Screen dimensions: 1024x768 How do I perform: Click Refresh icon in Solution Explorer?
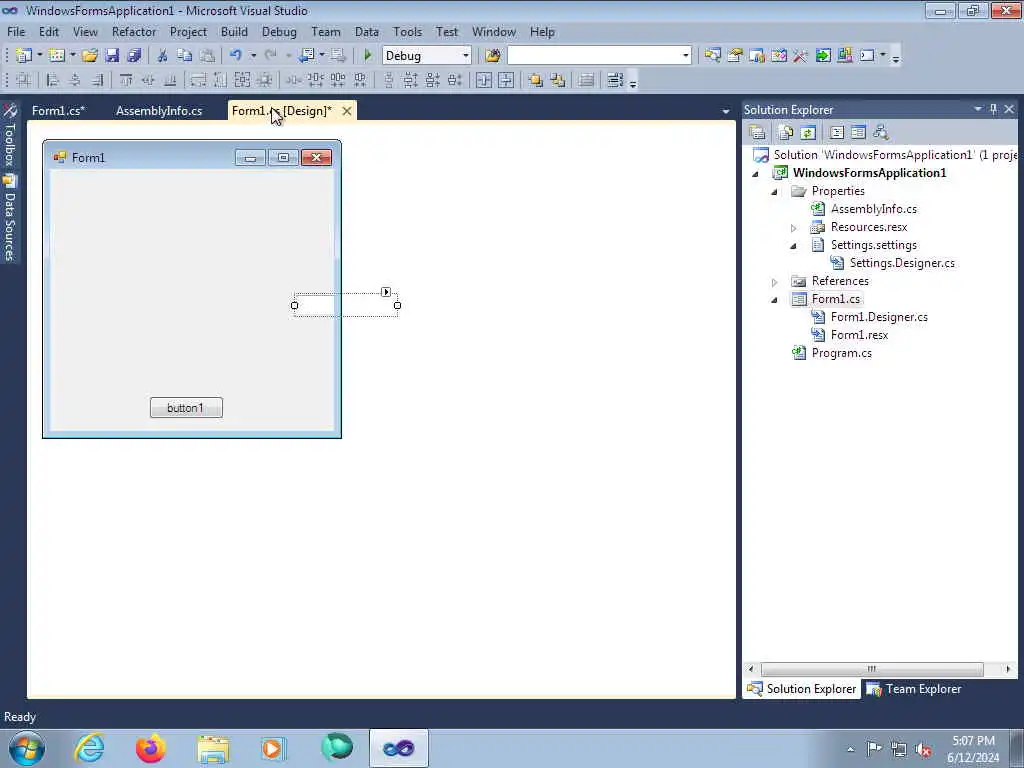808,133
